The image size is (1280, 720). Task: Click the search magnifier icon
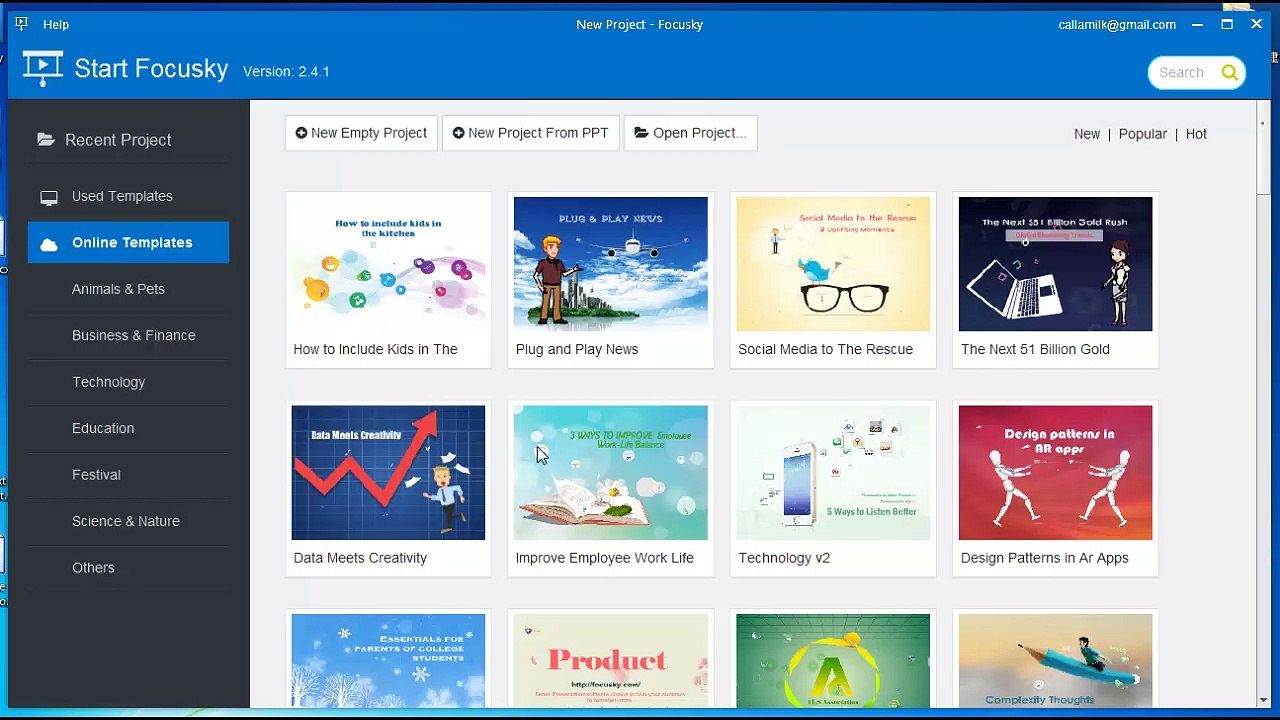1229,72
